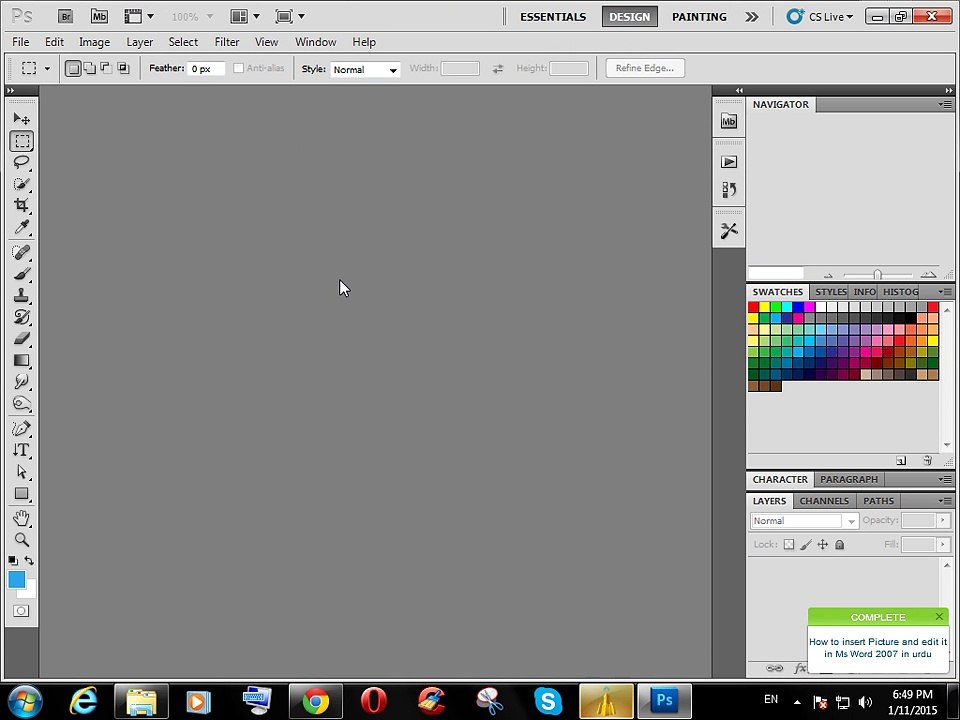Reset default foreground and background colors
The width and height of the screenshot is (960, 720).
(13, 560)
